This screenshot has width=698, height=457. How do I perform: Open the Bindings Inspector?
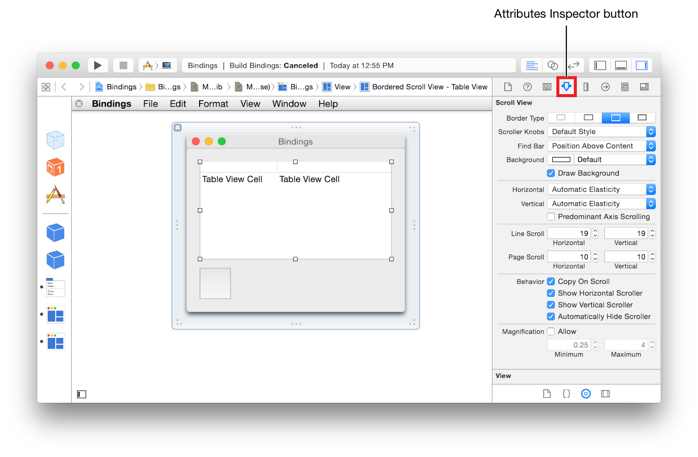coord(625,87)
